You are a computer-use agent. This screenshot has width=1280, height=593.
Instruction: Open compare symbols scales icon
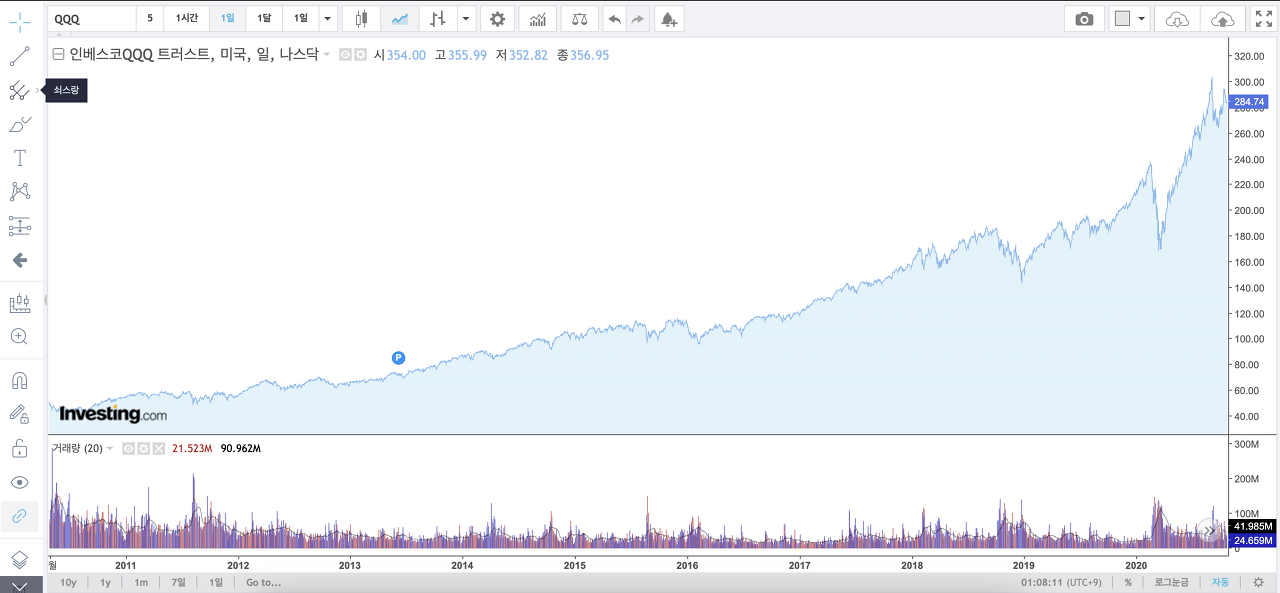click(580, 18)
